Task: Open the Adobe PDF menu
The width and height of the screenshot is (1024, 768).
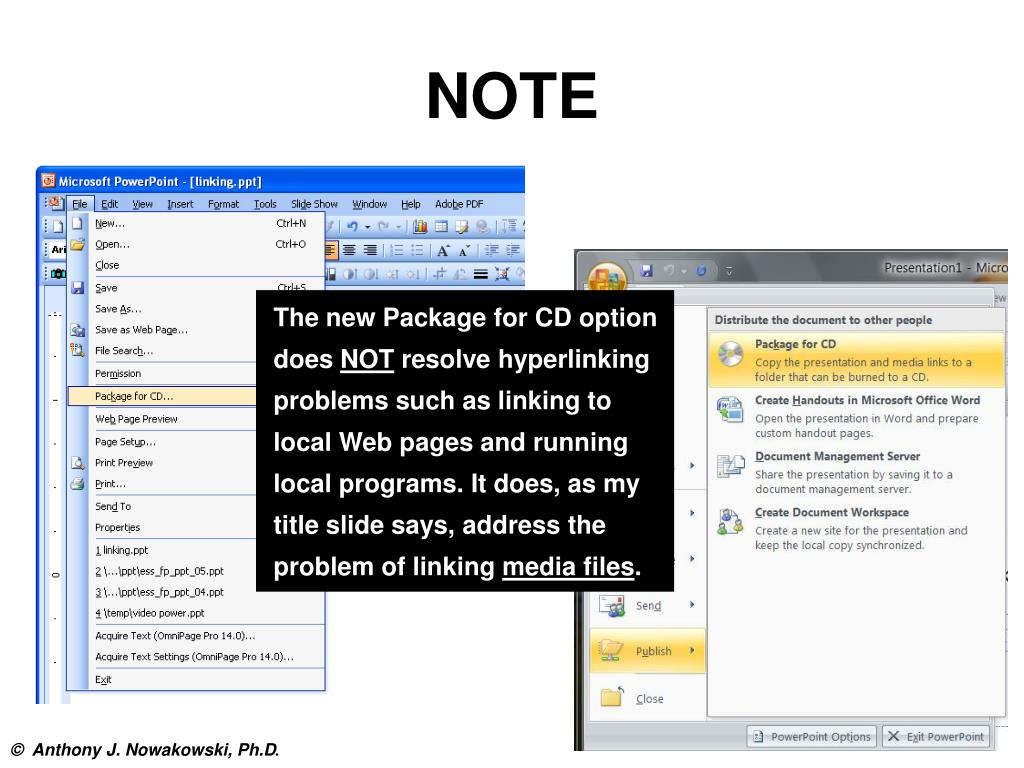Action: [459, 204]
